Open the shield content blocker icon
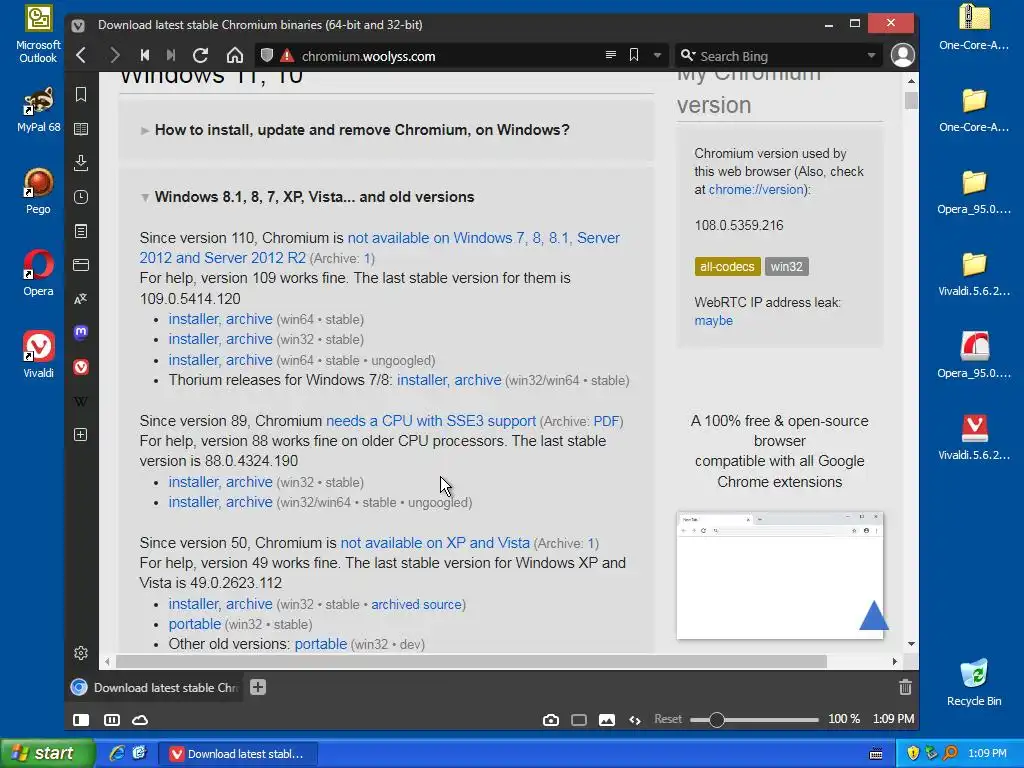Viewport: 1024px width, 768px height. click(266, 56)
